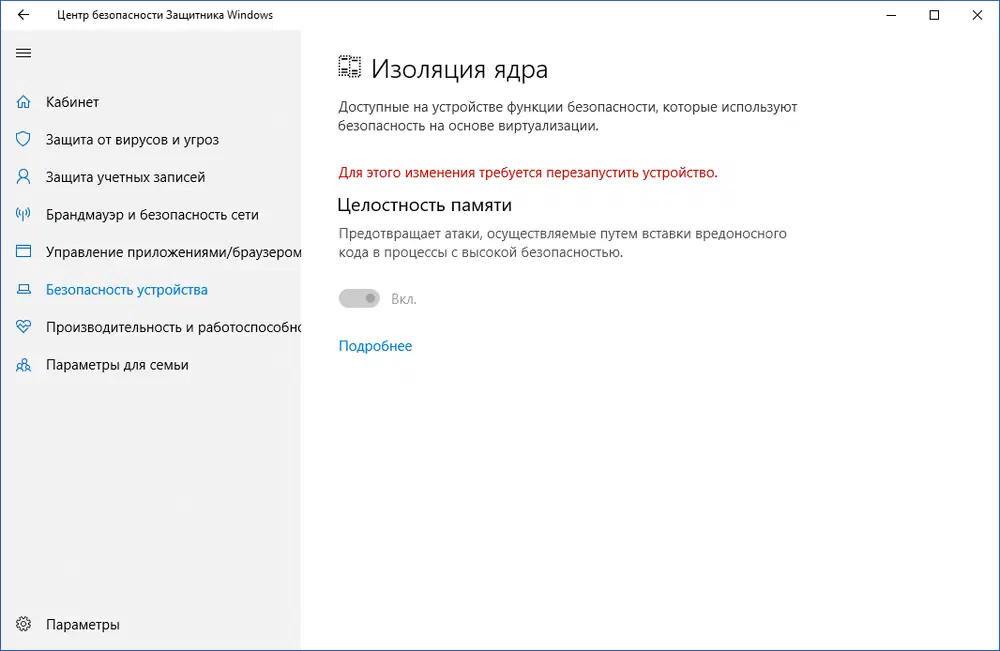The height and width of the screenshot is (651, 1000).
Task: Click the heart icon for device performance
Action: click(23, 327)
